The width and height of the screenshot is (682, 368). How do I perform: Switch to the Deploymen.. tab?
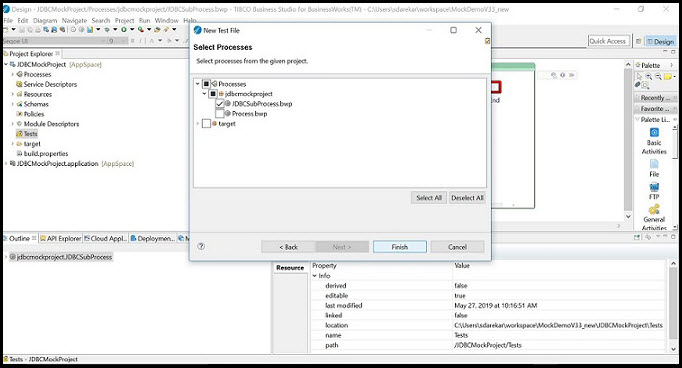click(x=153, y=238)
